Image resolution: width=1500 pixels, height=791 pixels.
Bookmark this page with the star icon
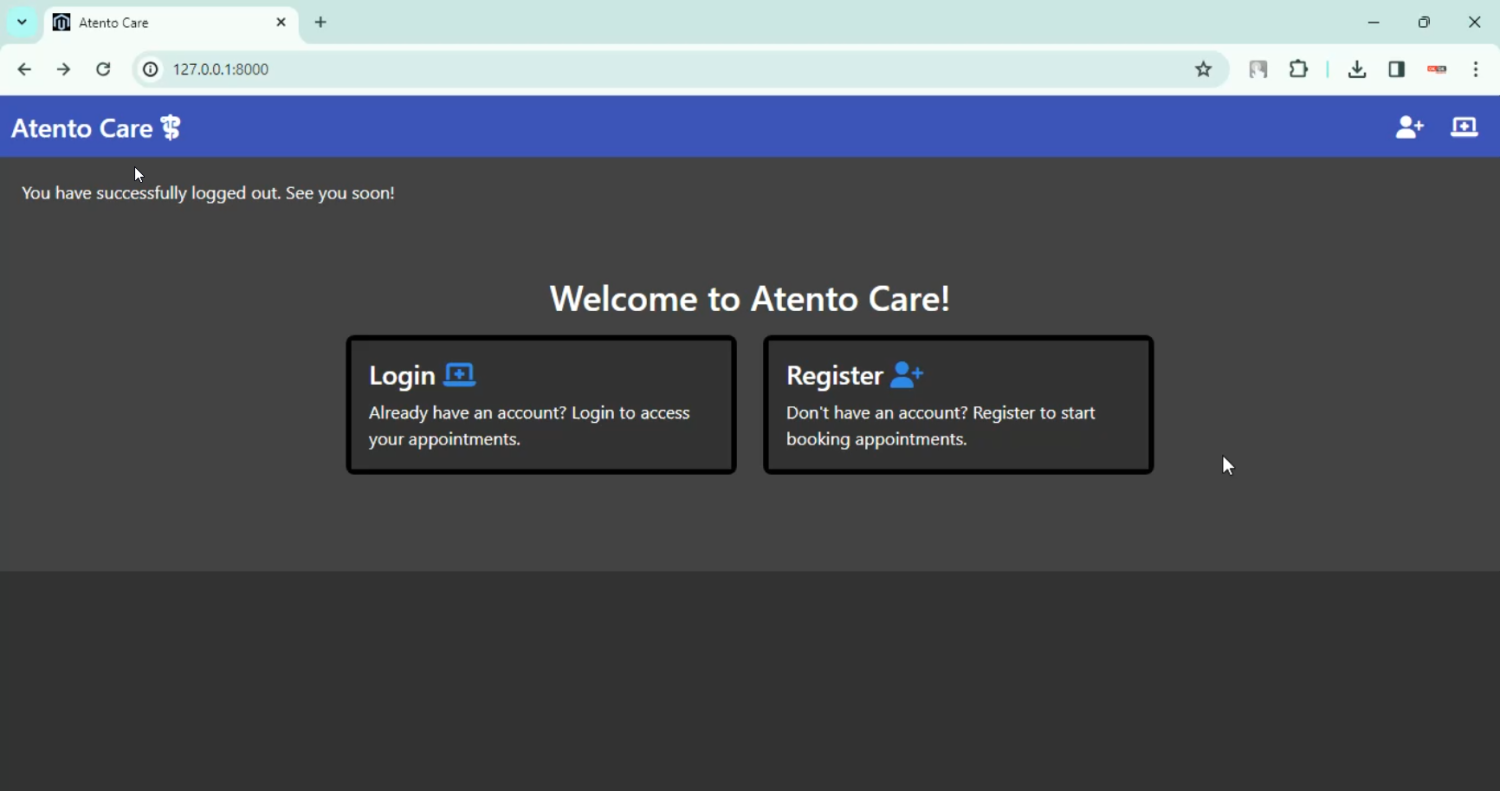coord(1203,69)
